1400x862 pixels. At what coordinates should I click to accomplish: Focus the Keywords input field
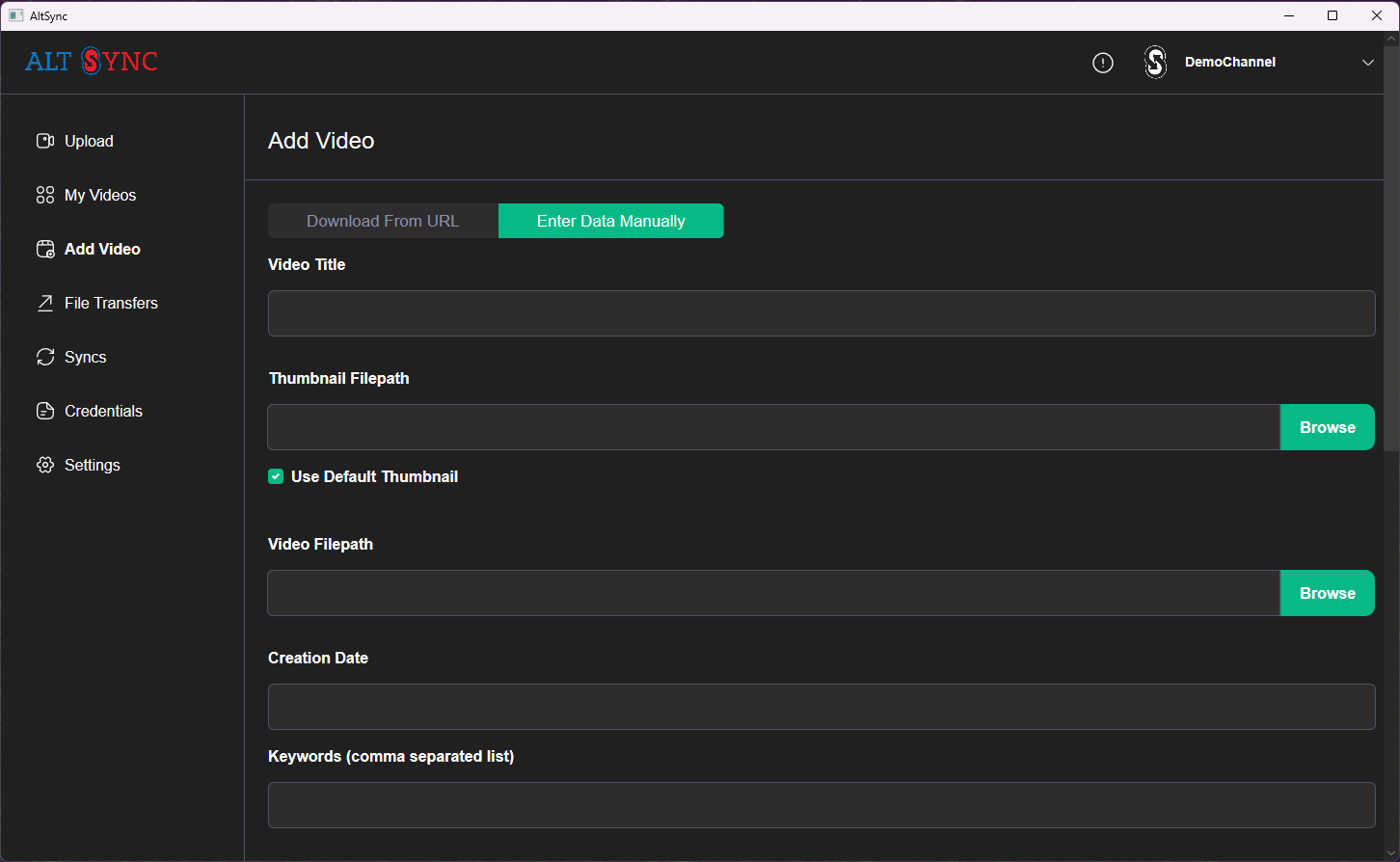pyautogui.click(x=821, y=805)
